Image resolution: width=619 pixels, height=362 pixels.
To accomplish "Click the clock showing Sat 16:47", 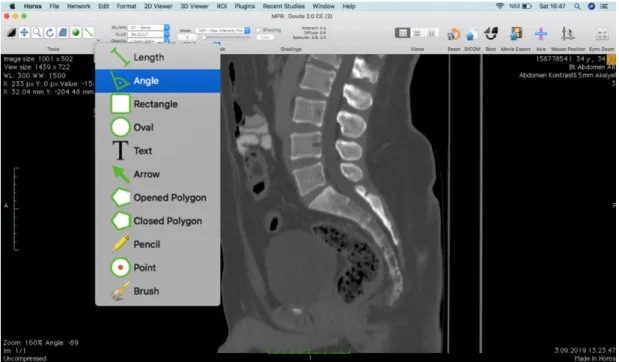I will pyautogui.click(x=552, y=6).
